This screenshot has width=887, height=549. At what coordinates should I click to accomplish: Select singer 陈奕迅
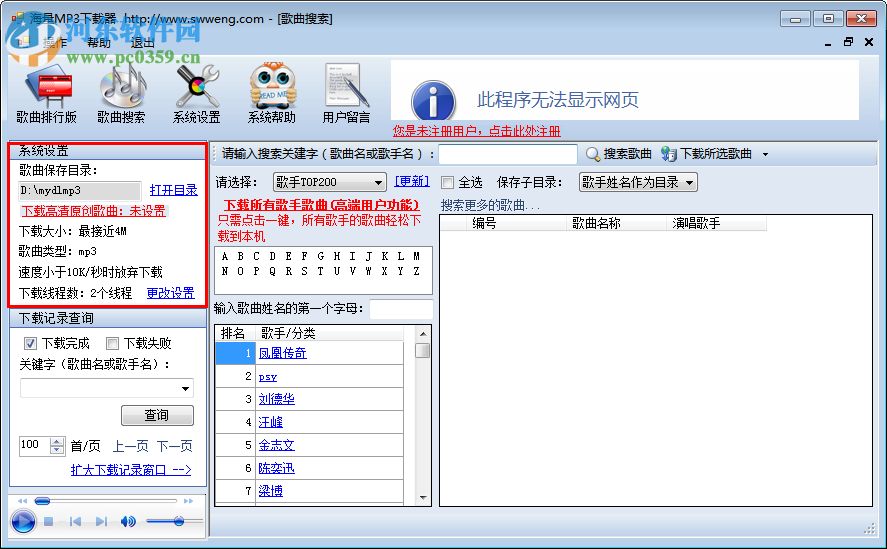pos(276,469)
